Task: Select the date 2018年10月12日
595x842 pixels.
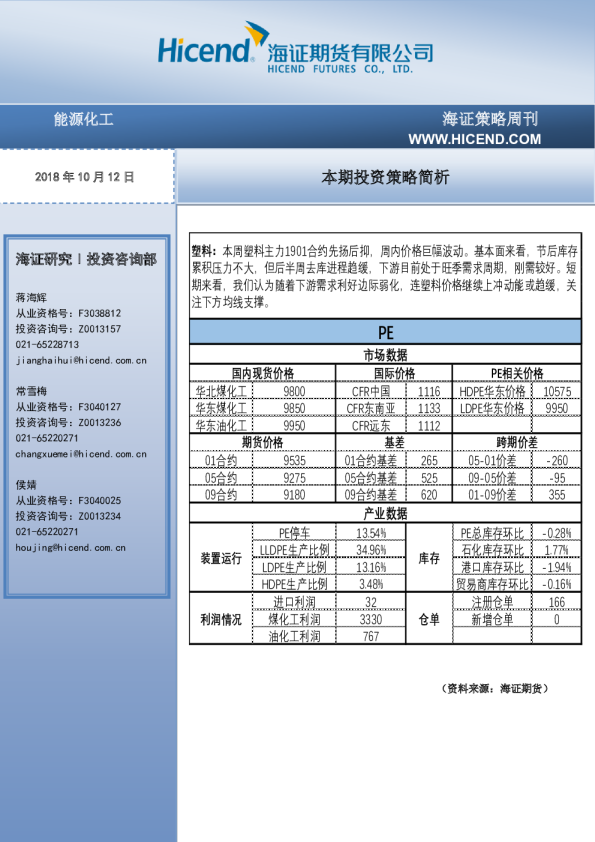Action: pyautogui.click(x=84, y=177)
